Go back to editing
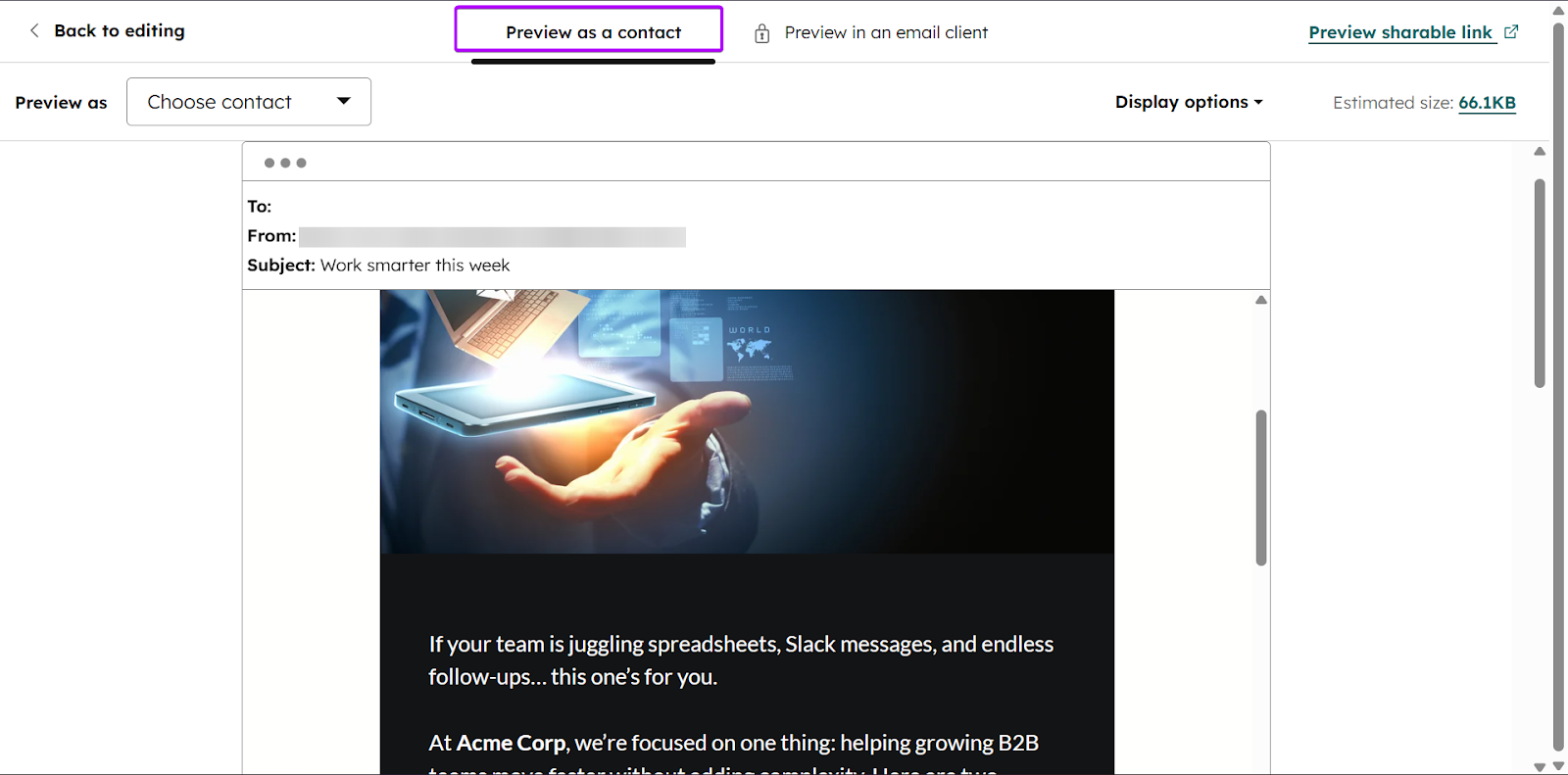 pyautogui.click(x=119, y=31)
